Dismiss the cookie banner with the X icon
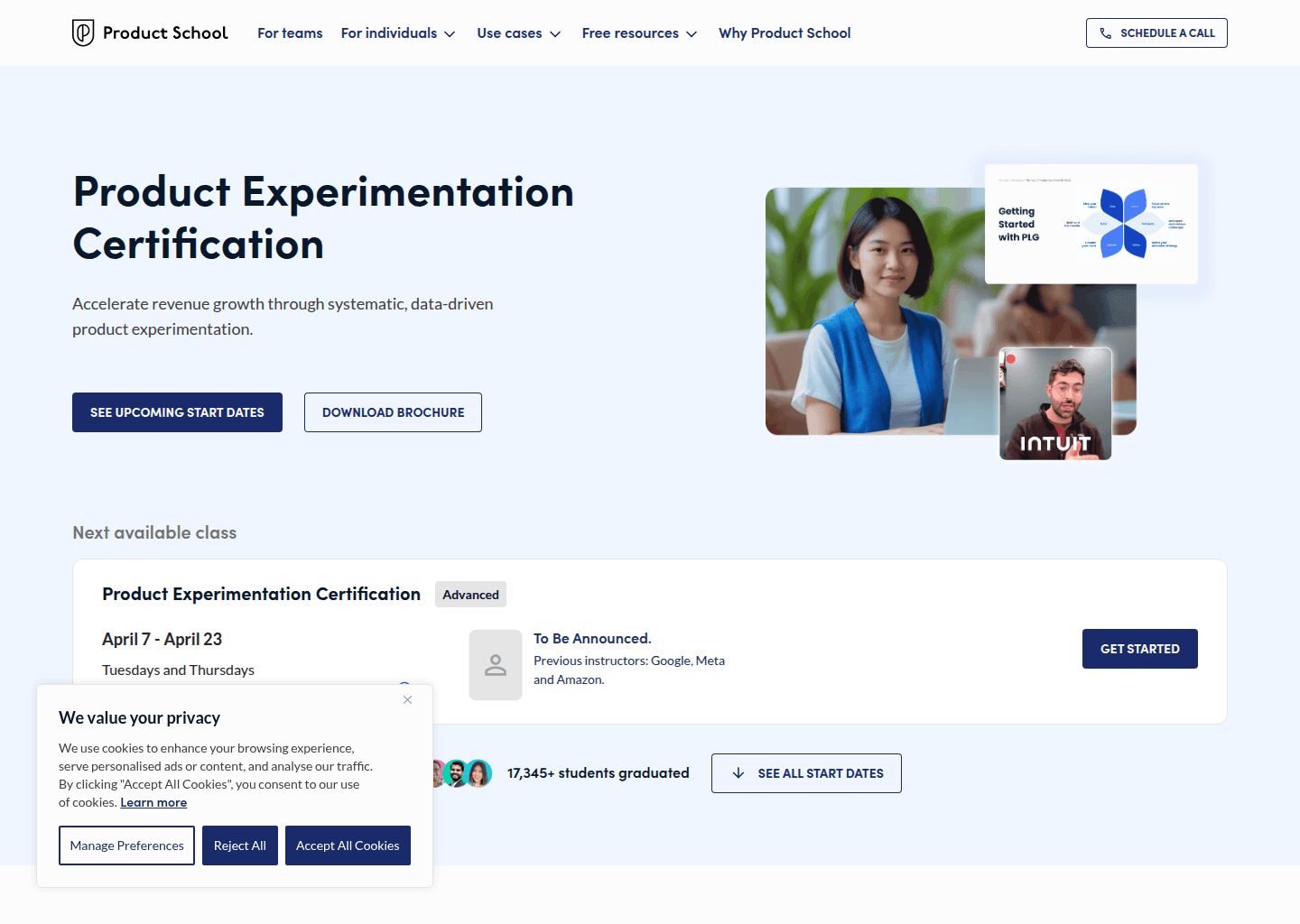Image resolution: width=1300 pixels, height=924 pixels. click(407, 699)
